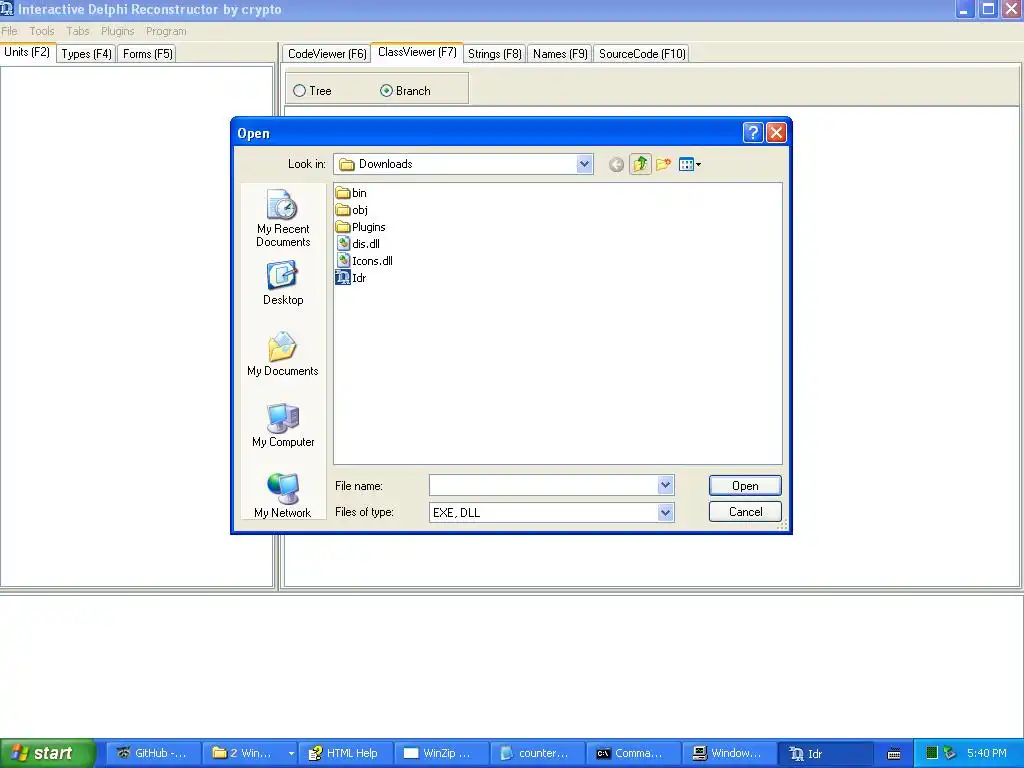Viewport: 1024px width, 768px height.
Task: Click the Cancel button
Action: pos(745,511)
